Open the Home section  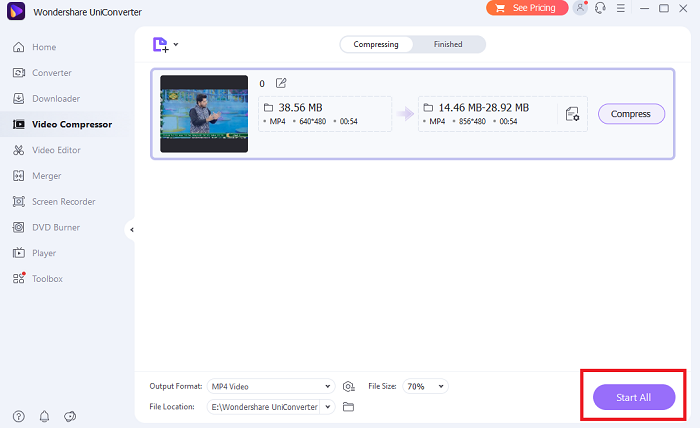point(44,47)
